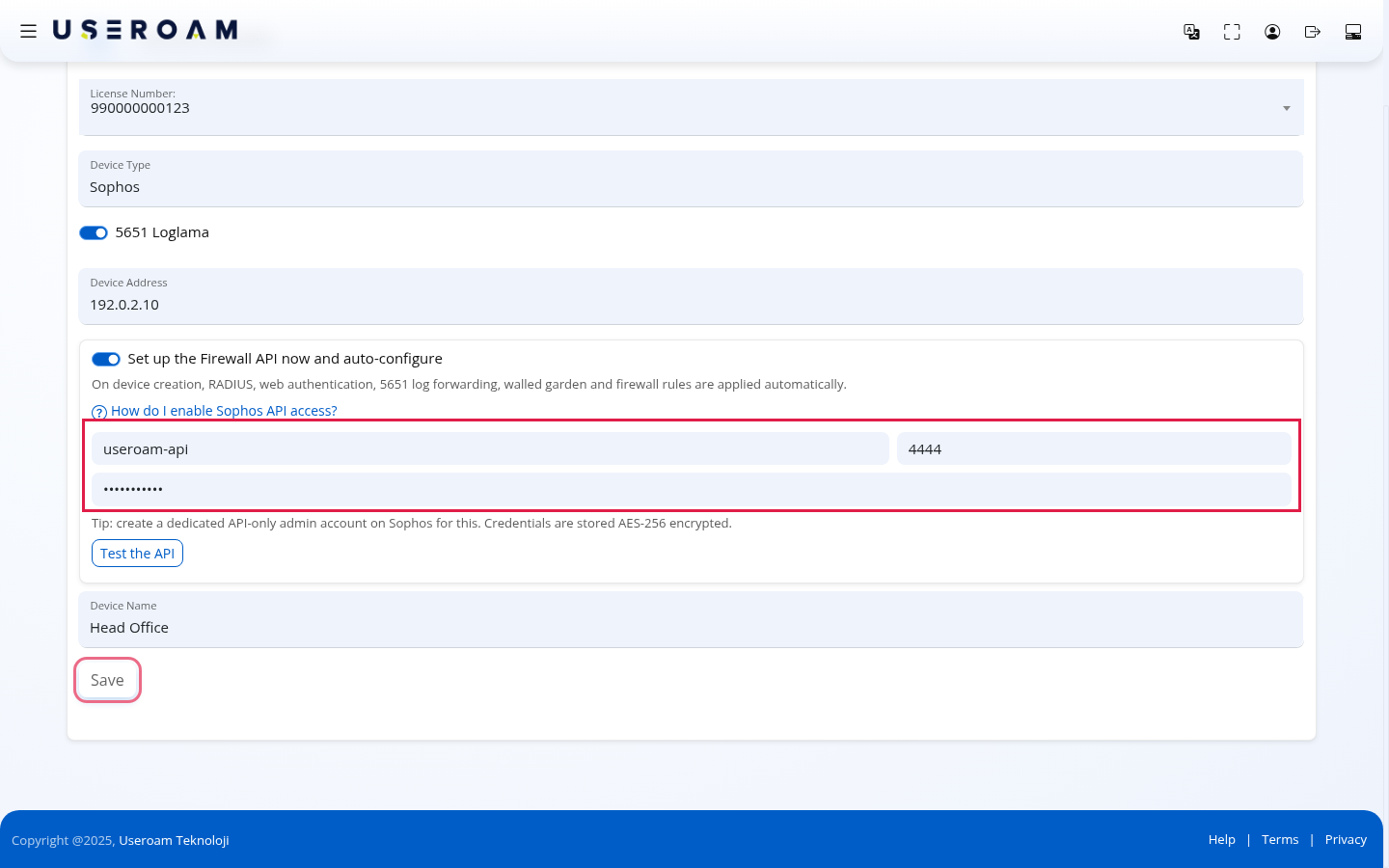This screenshot has width=1389, height=868.
Task: Click the Useroam logo
Action: click(145, 30)
